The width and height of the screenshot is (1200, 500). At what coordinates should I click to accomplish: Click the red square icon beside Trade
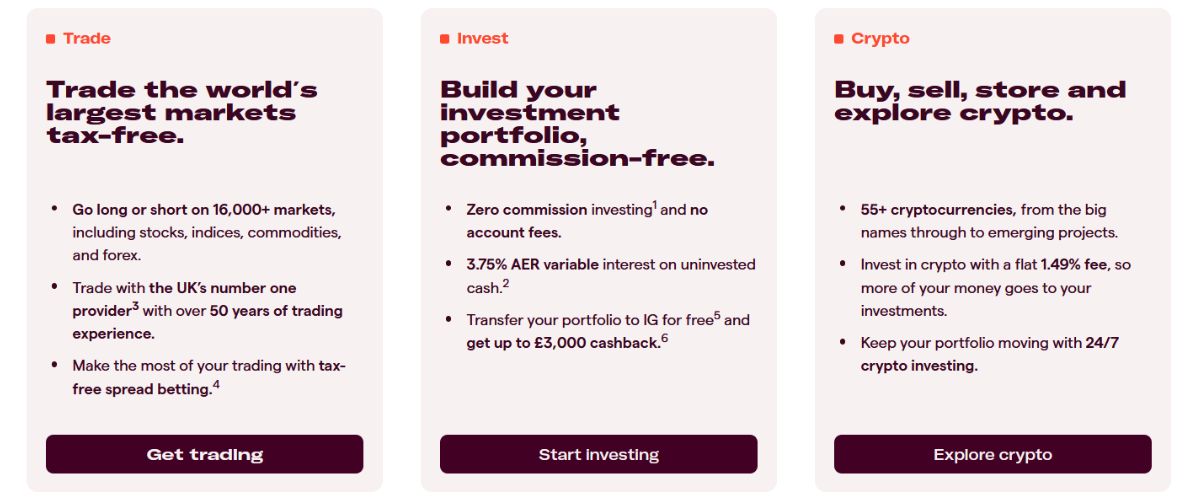51,39
